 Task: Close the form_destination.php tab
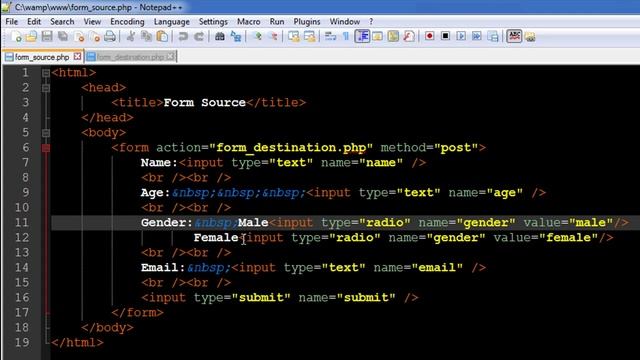[x=170, y=57]
